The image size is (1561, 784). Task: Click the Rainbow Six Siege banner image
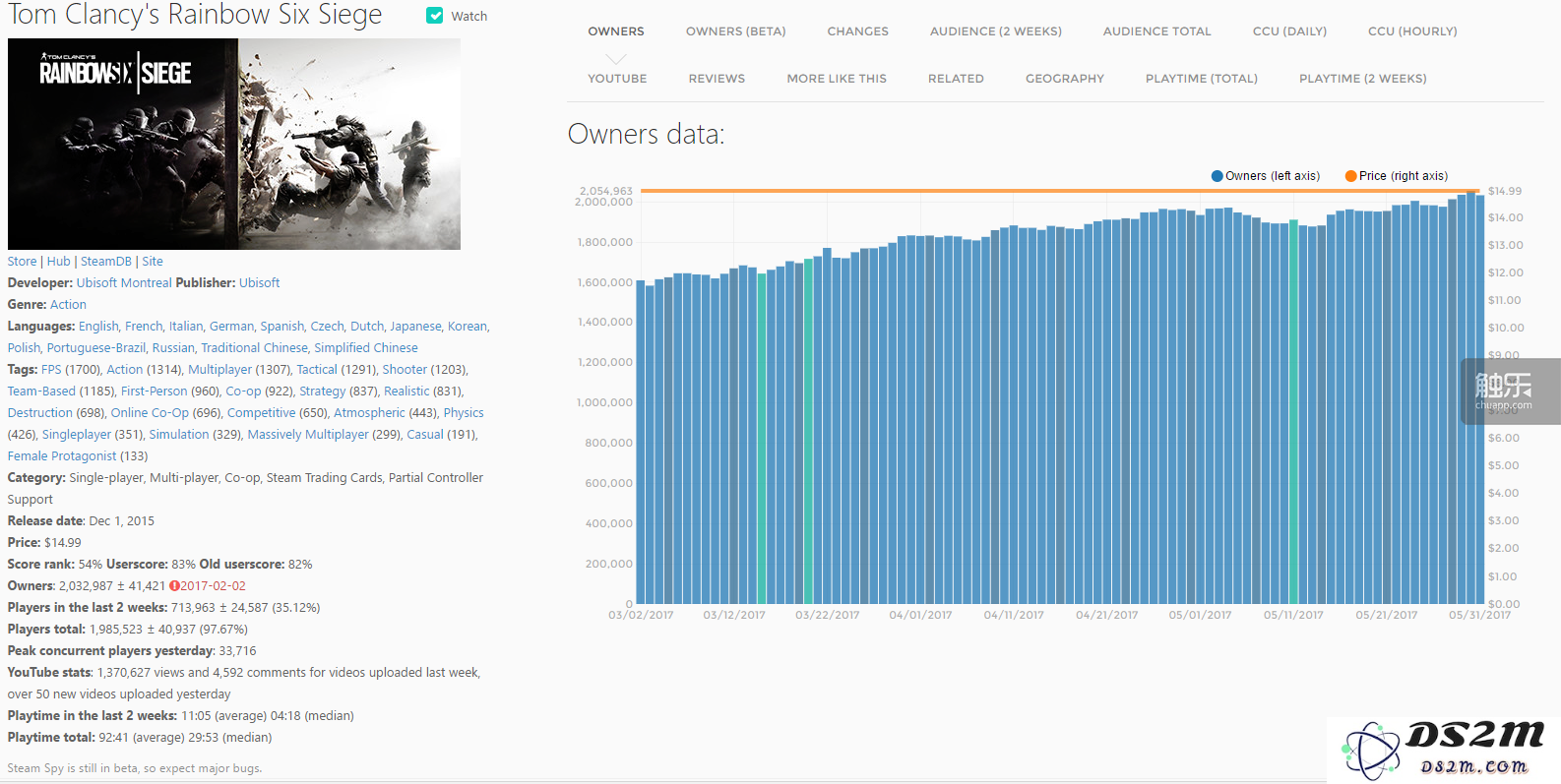coord(234,144)
